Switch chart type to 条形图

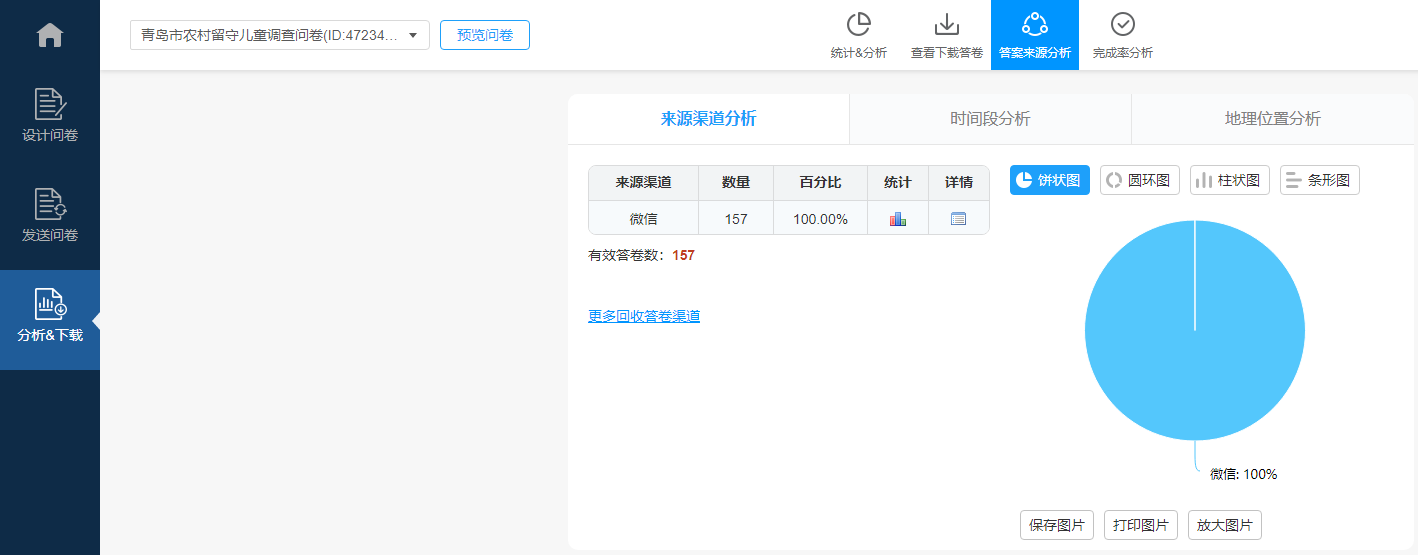click(1319, 180)
